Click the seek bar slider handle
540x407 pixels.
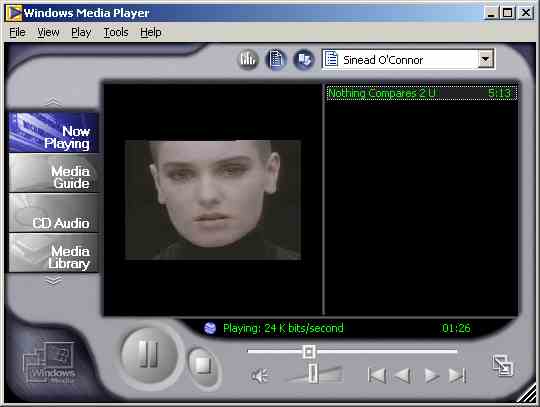(x=309, y=352)
